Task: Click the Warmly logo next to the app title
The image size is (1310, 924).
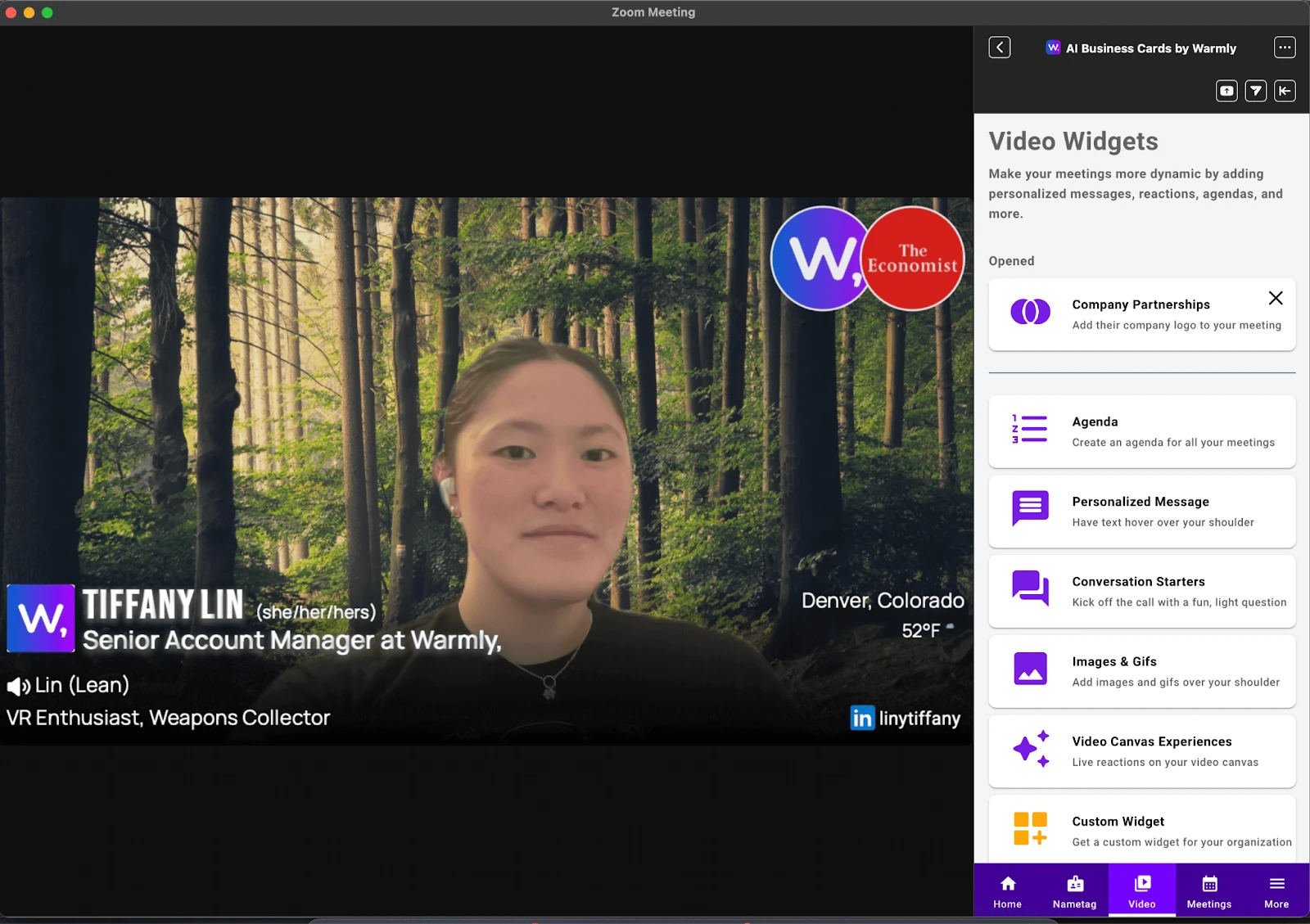Action: tap(1053, 47)
